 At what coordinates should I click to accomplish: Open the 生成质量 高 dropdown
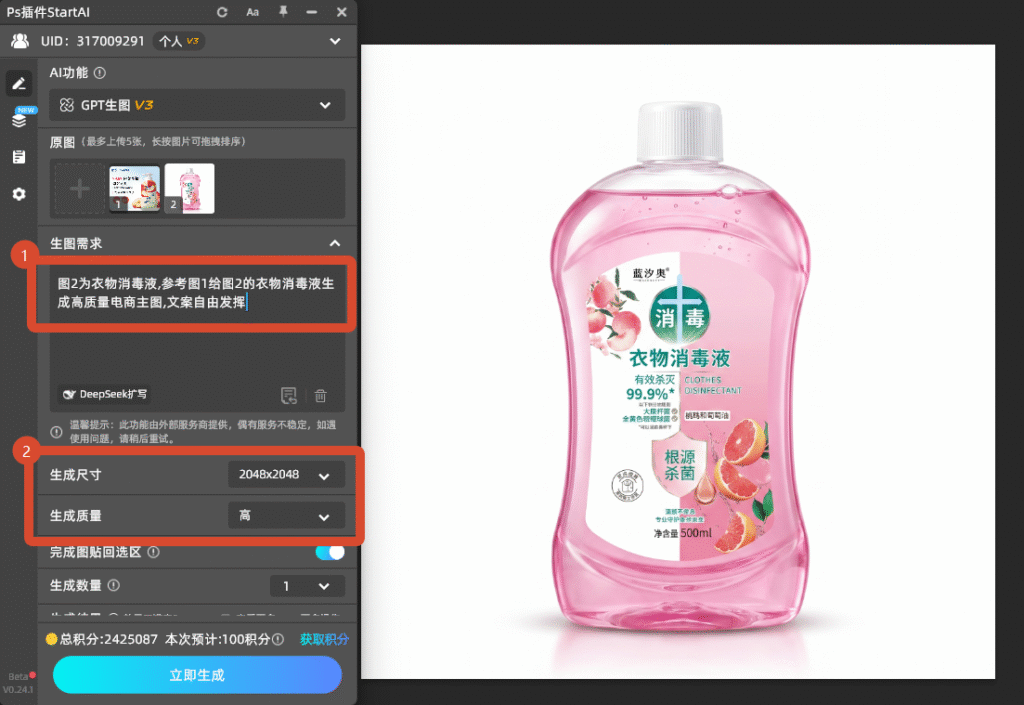[x=286, y=516]
